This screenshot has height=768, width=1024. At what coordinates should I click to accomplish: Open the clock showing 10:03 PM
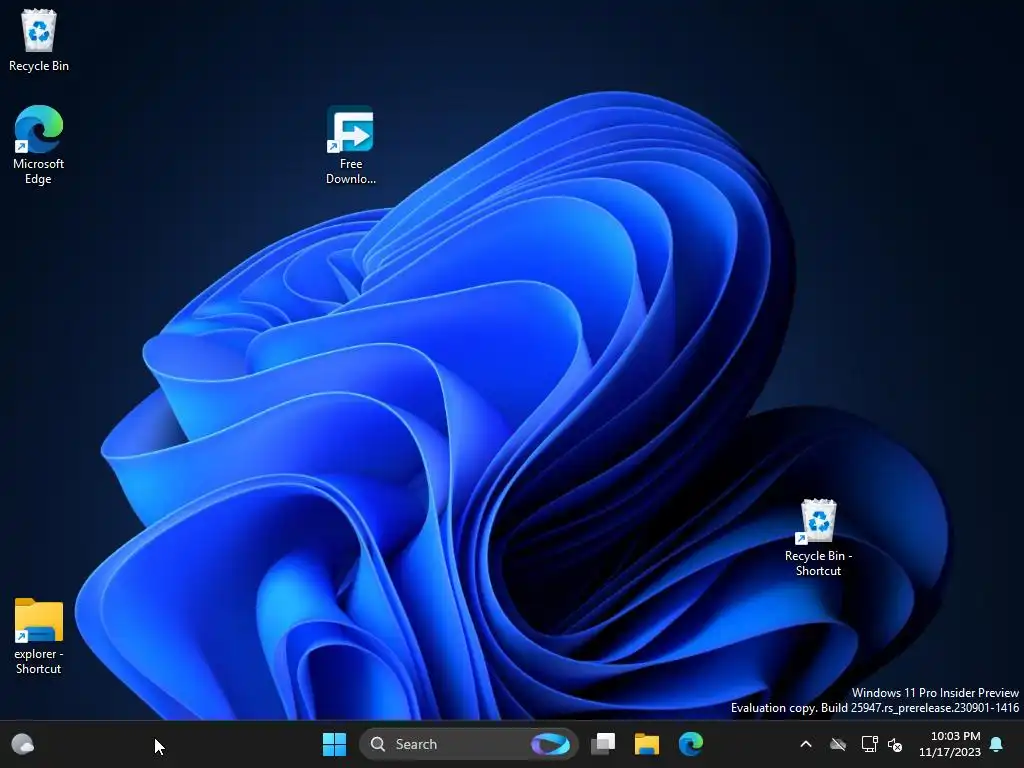click(x=950, y=744)
